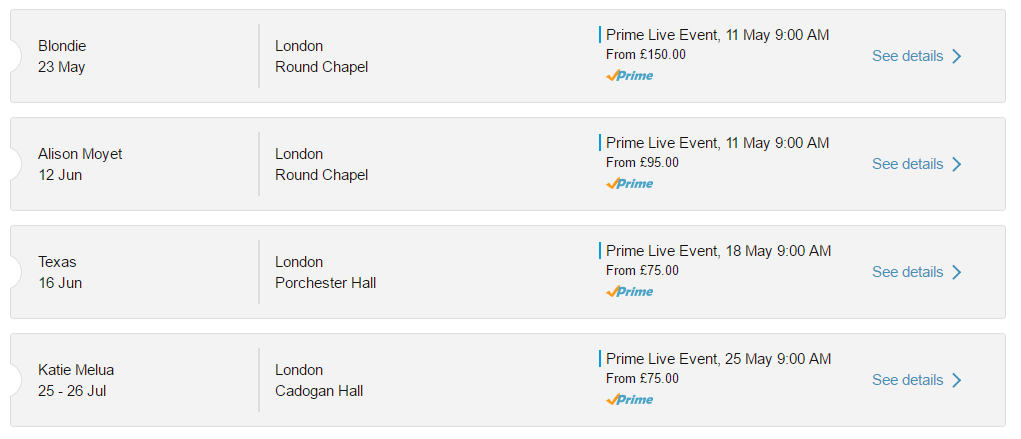1021x439 pixels.
Task: Select the Blondie 23 May event name
Action: pyautogui.click(x=62, y=46)
